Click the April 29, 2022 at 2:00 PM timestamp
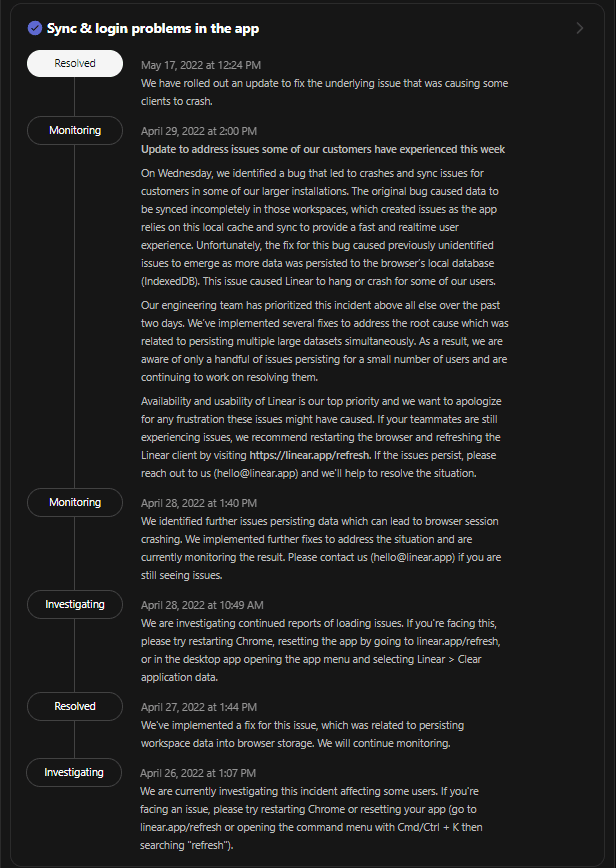Image resolution: width=616 pixels, height=868 pixels. click(199, 131)
